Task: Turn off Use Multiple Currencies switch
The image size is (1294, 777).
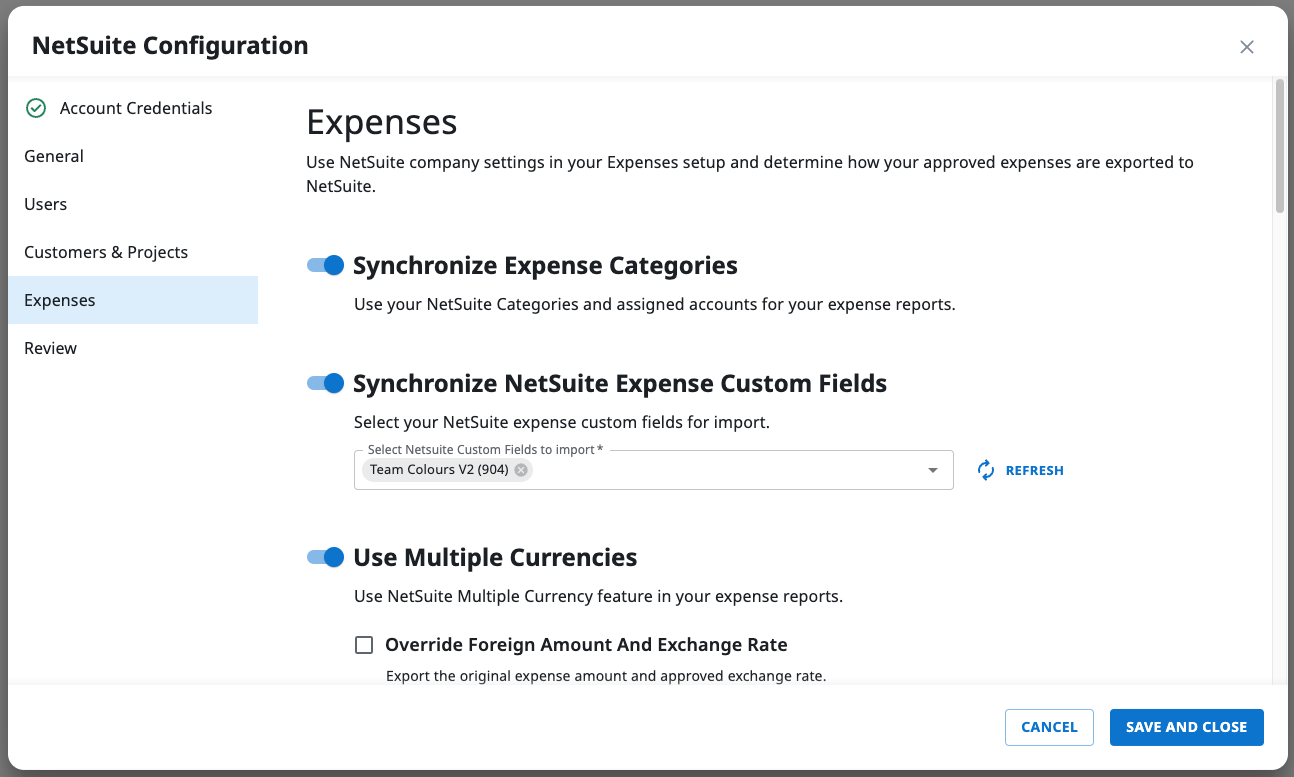Action: point(325,557)
